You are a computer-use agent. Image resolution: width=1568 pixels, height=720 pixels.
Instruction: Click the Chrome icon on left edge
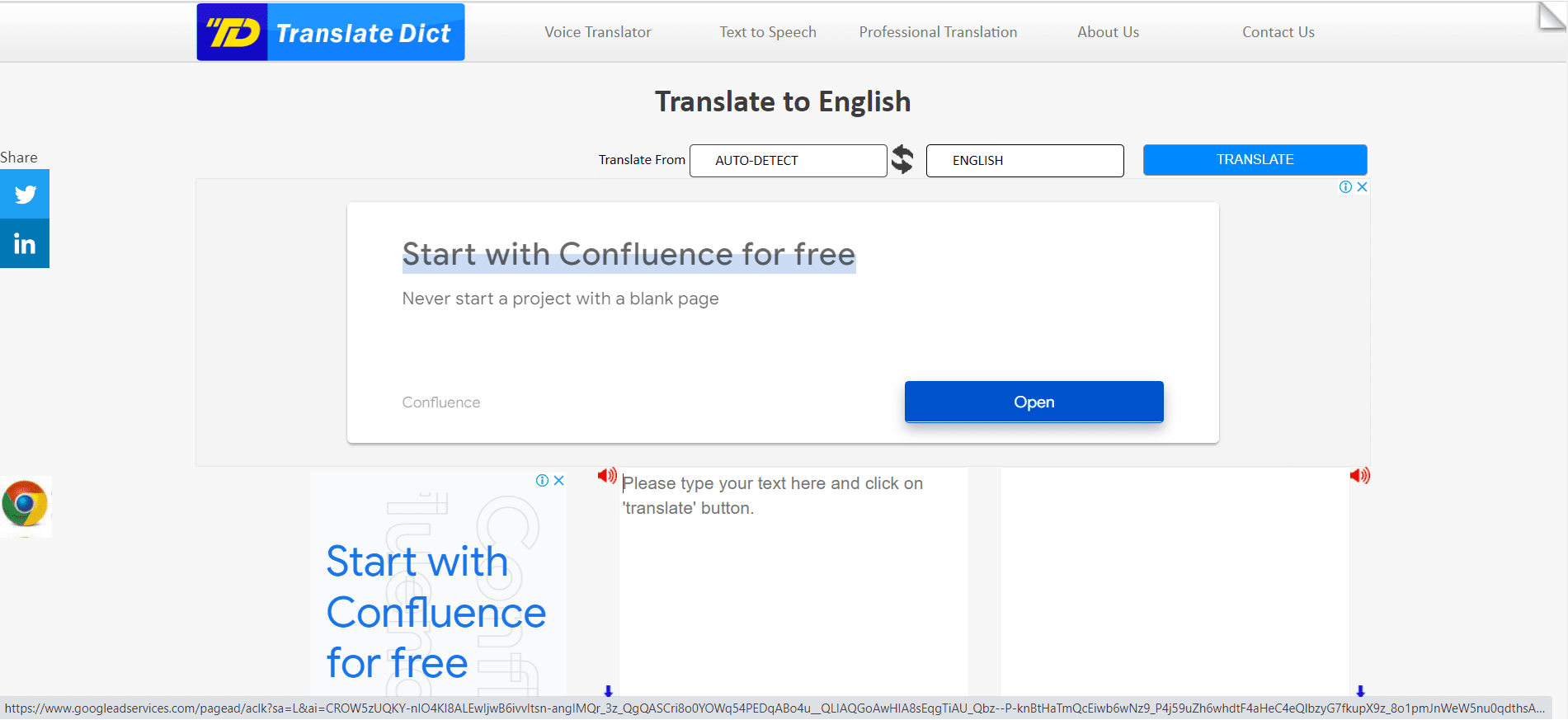pyautogui.click(x=25, y=504)
